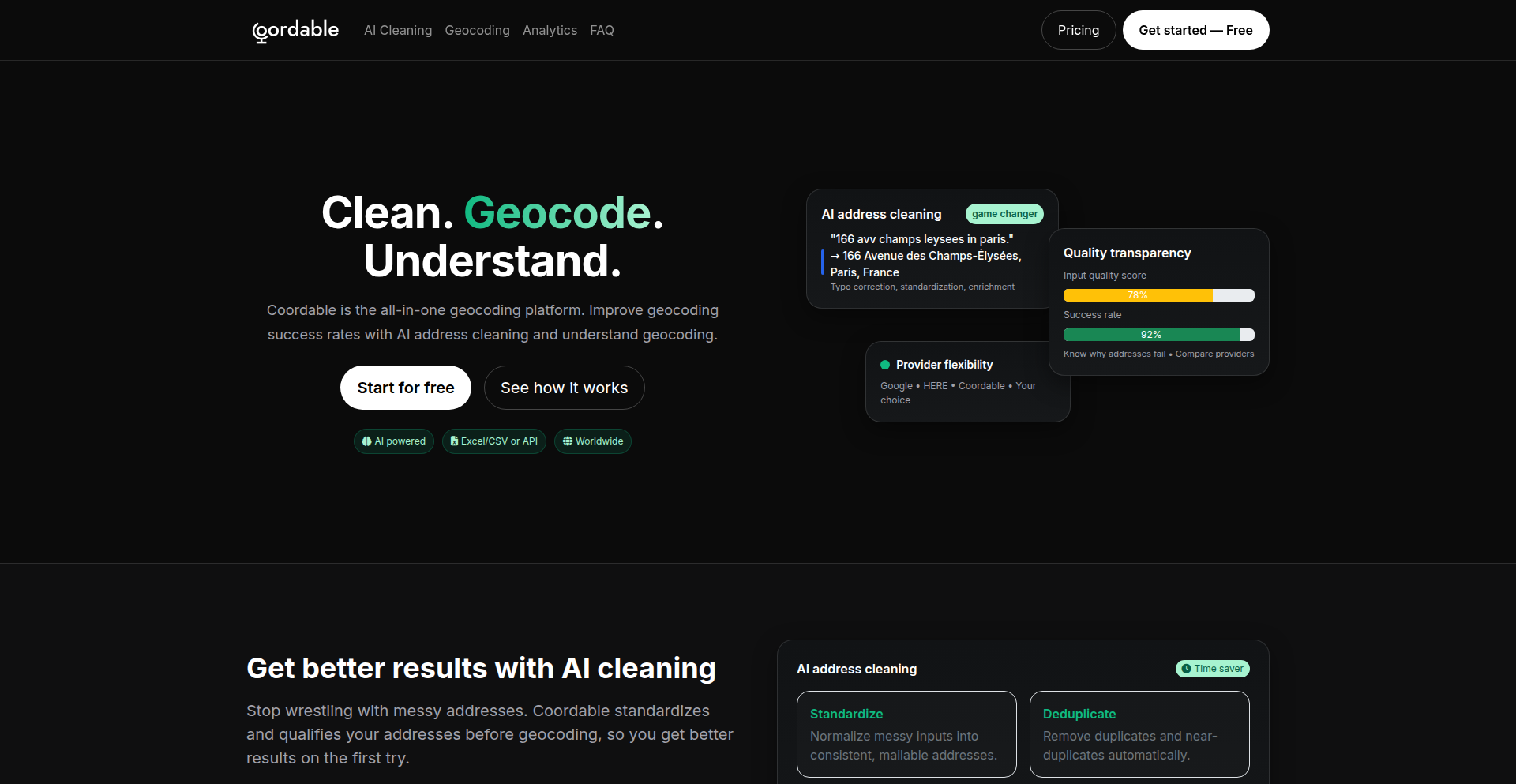The height and width of the screenshot is (784, 1516).
Task: Click "Normalize messy inputs" description text
Action: (x=903, y=745)
